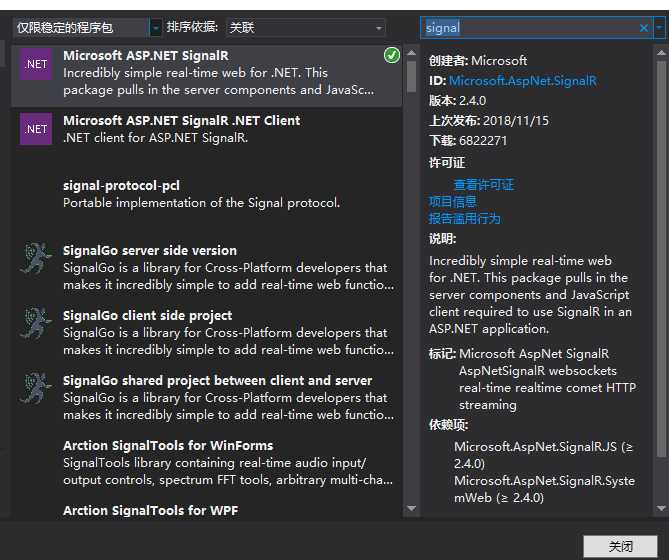The height and width of the screenshot is (560, 669).
Task: Click the SignalGo shared project icon
Action: (36, 388)
